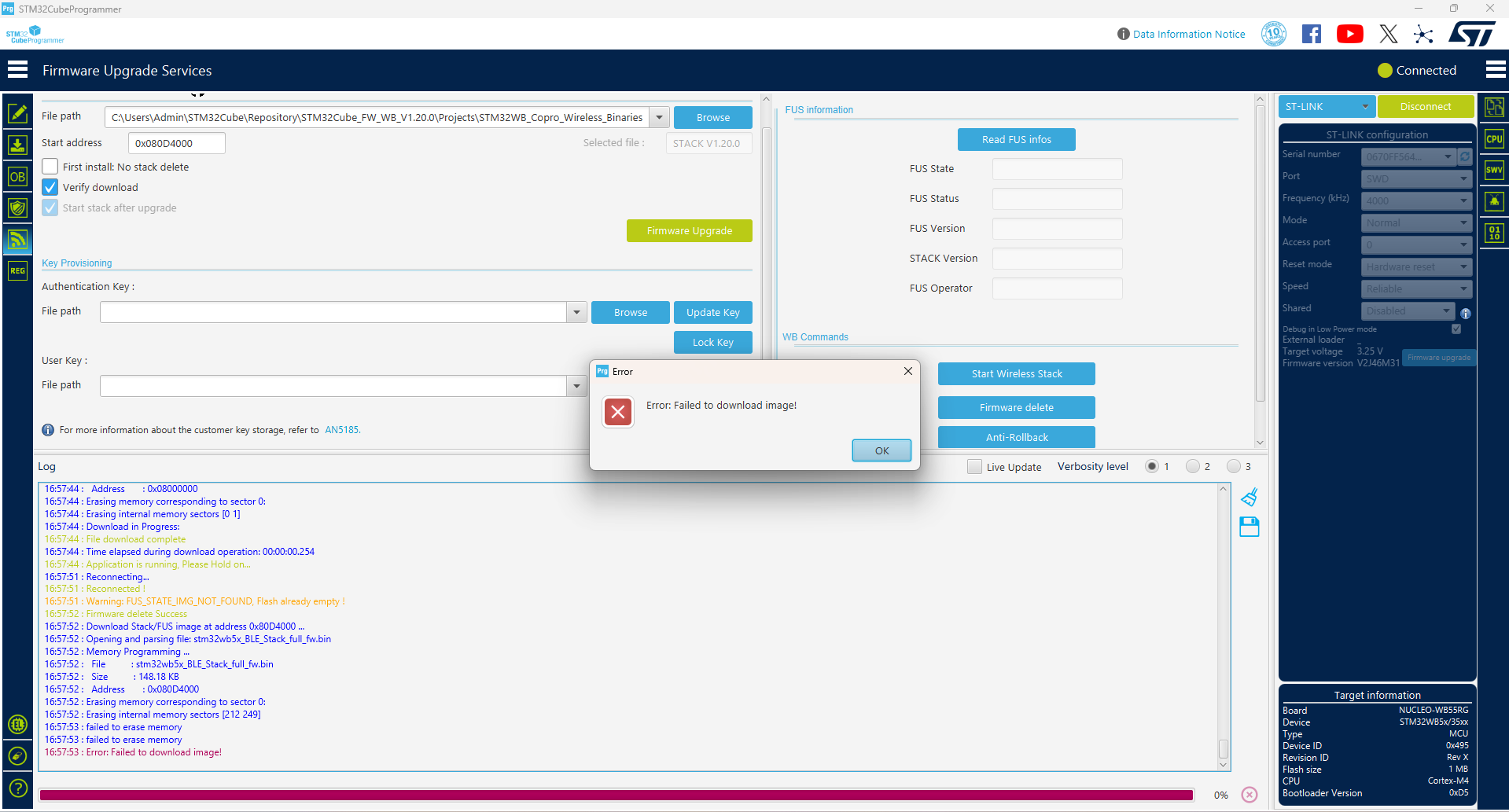Image resolution: width=1509 pixels, height=812 pixels.
Task: Click OK in the Error dialog
Action: [x=881, y=450]
